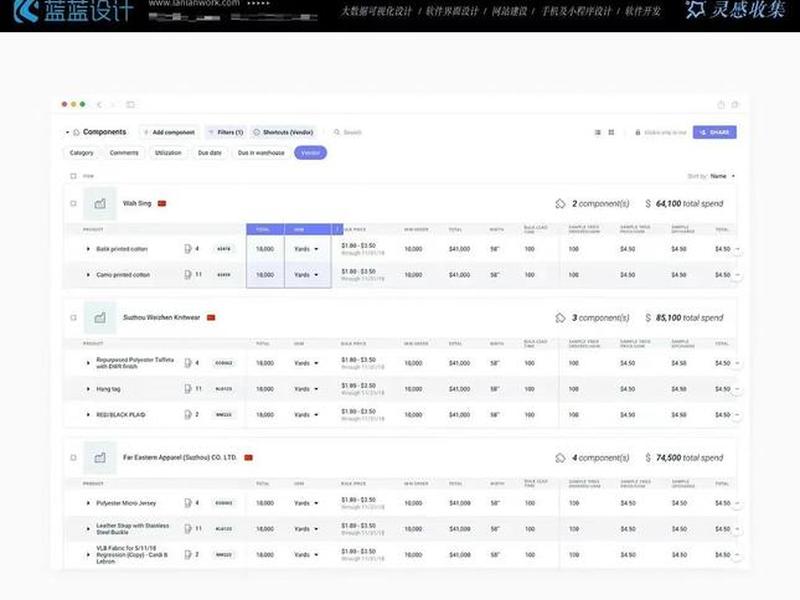This screenshot has height=600, width=800.
Task: Expand the Hang tag row
Action: pos(88,389)
